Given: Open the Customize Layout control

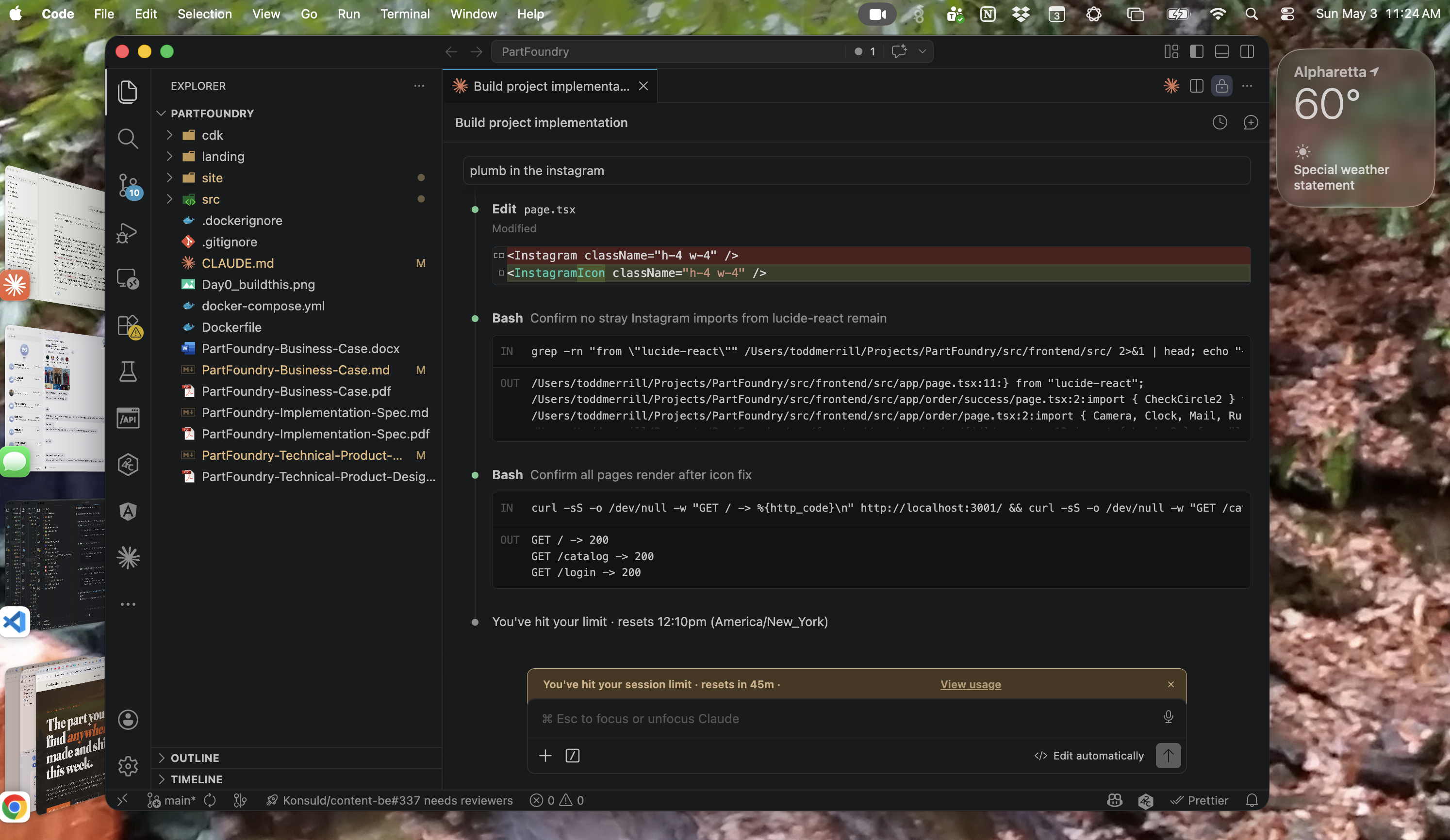Looking at the screenshot, I should (x=1171, y=52).
